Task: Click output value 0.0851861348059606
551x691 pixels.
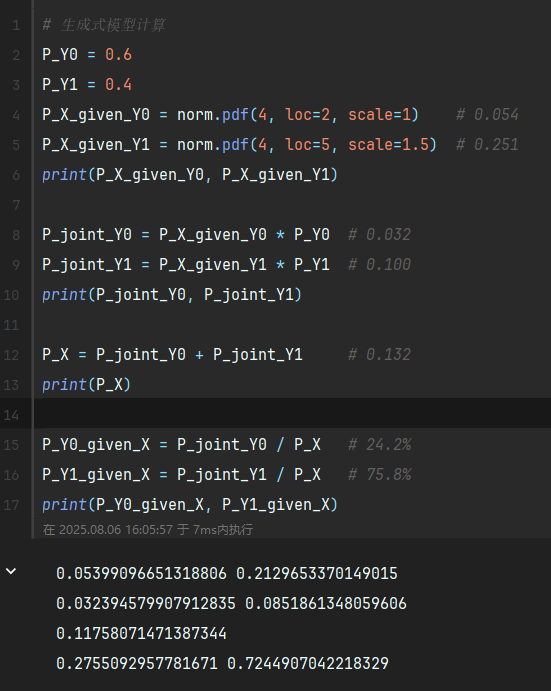Action: pos(325,603)
